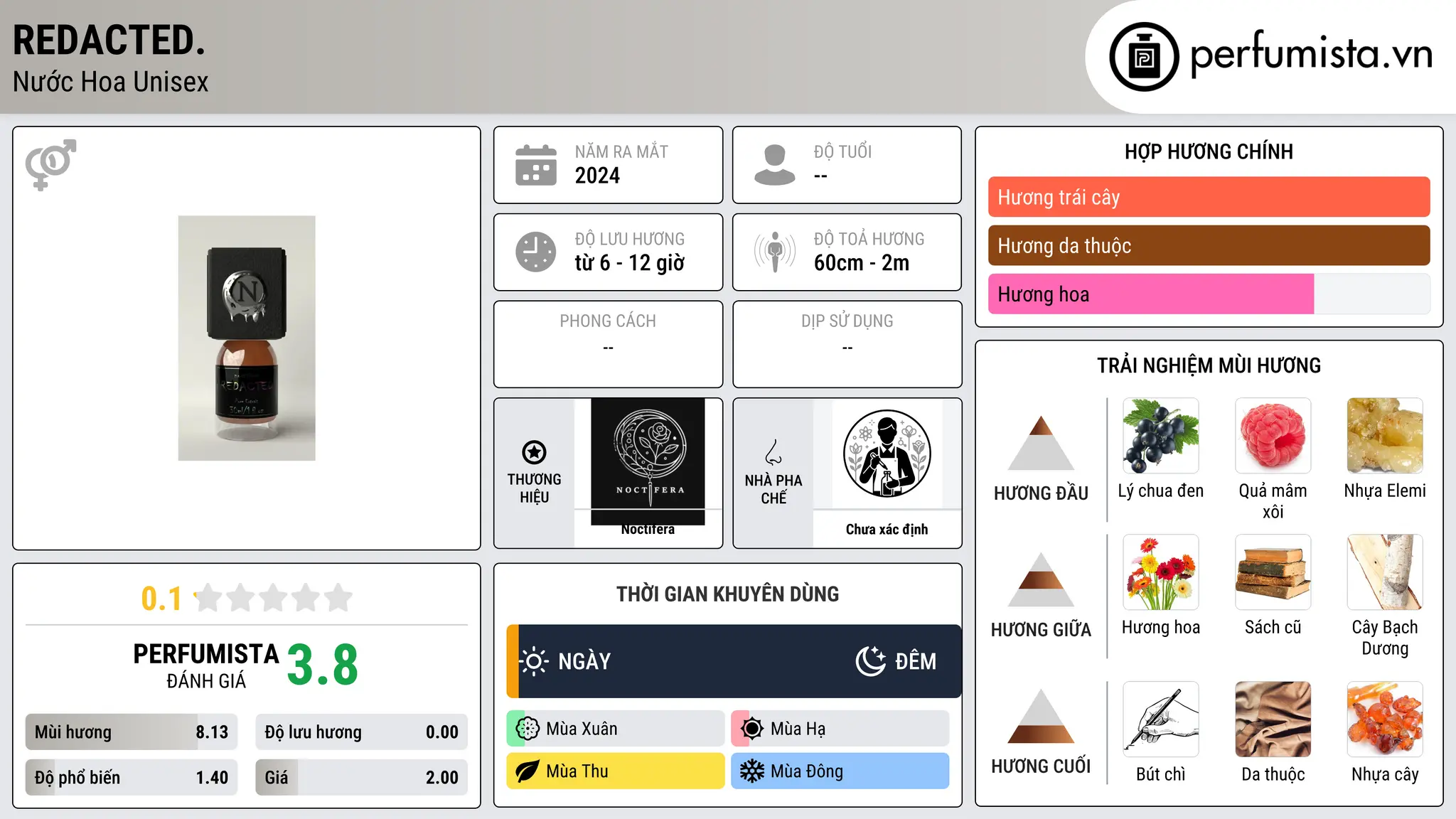This screenshot has width=1456, height=819.
Task: Click the Hương cuối pyramid icon
Action: pyautogui.click(x=1041, y=716)
